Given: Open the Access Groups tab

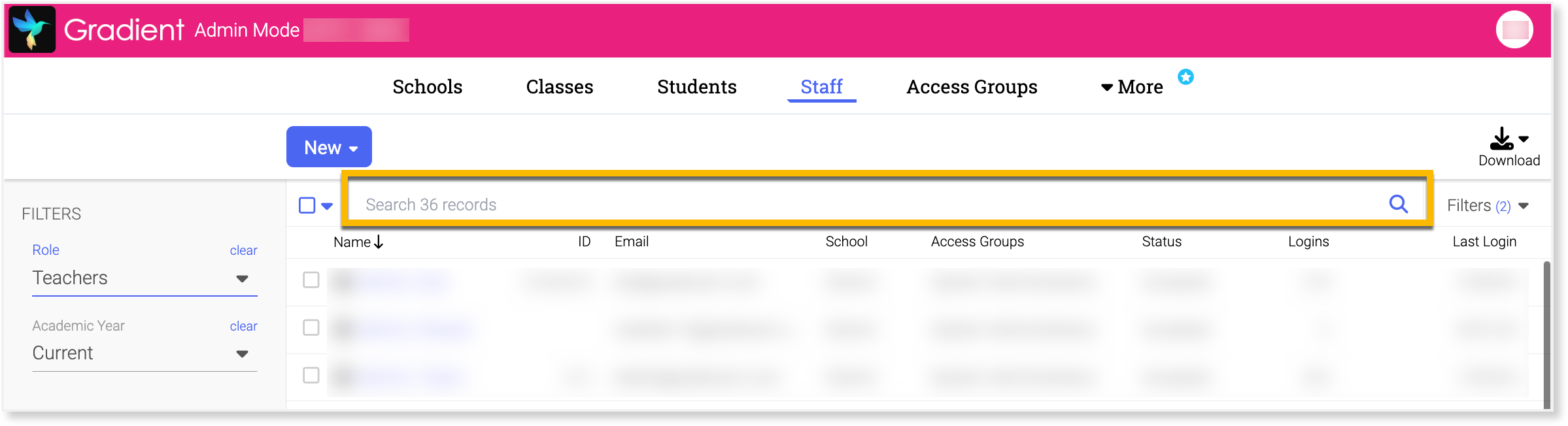Looking at the screenshot, I should pyautogui.click(x=972, y=87).
